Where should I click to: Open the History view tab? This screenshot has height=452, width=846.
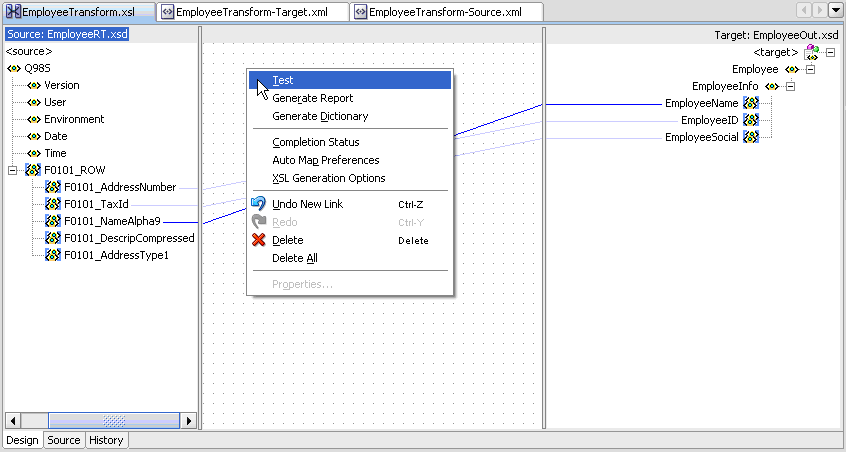(106, 440)
